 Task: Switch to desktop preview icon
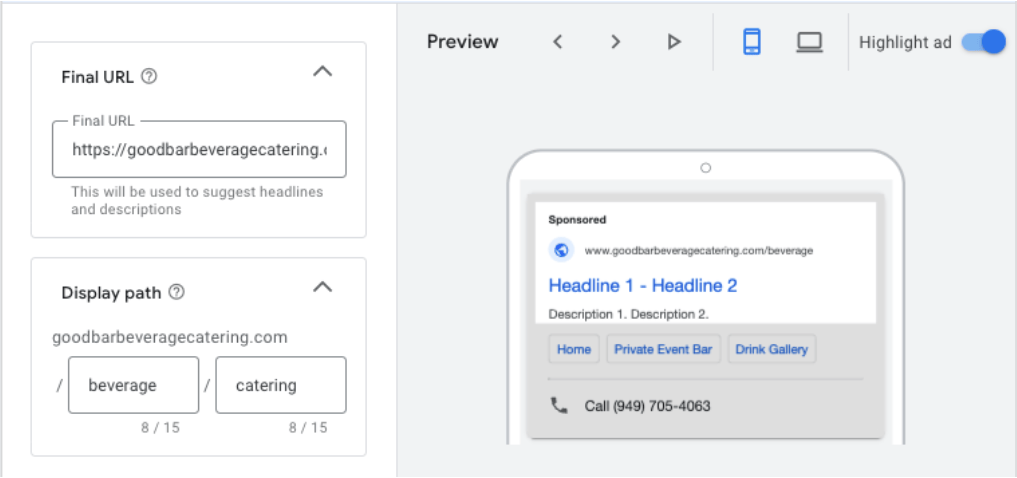(x=809, y=42)
